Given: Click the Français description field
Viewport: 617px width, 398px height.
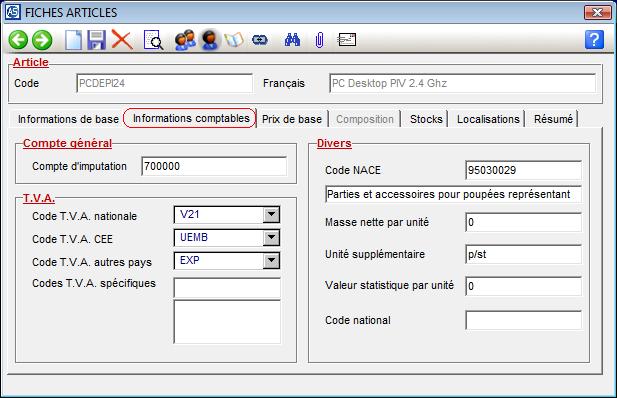Looking at the screenshot, I should click(x=462, y=83).
